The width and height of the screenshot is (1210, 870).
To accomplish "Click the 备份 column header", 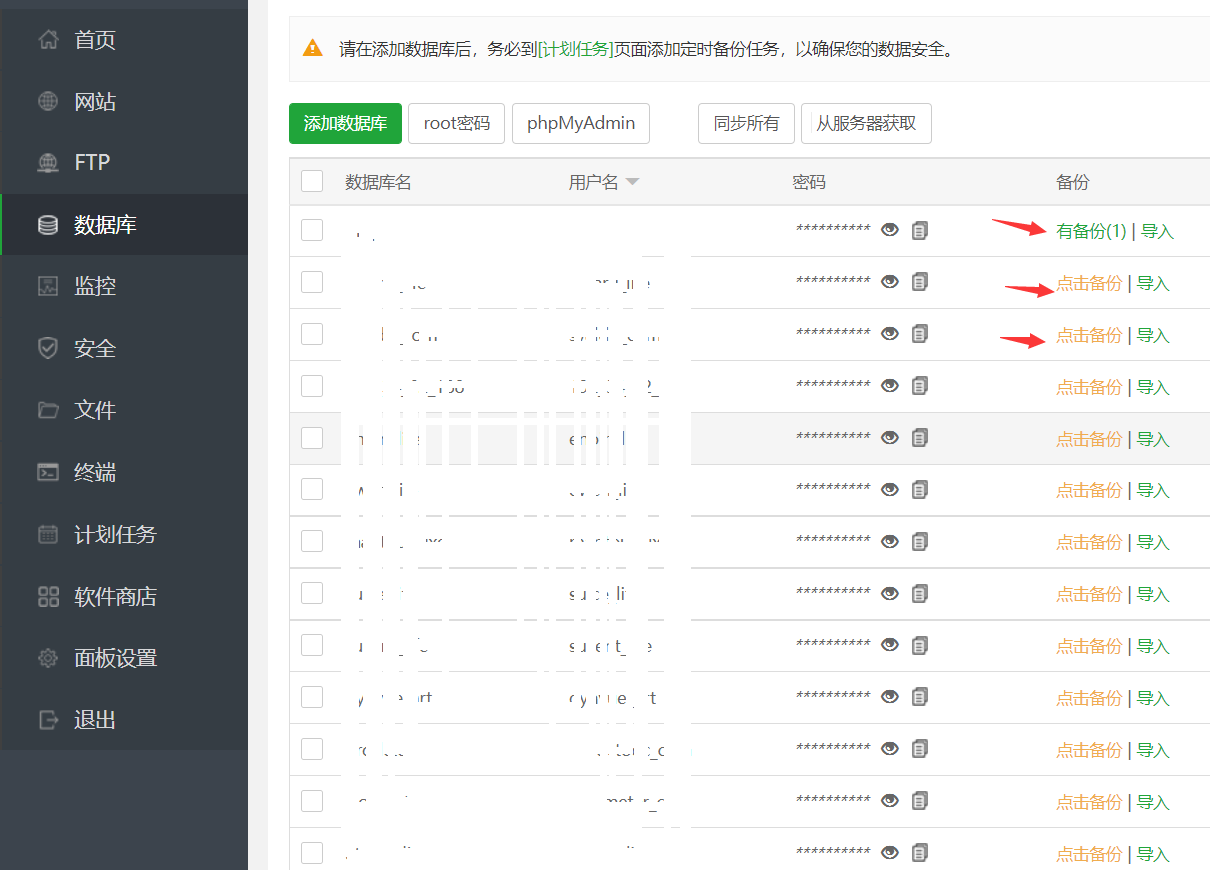I will point(1072,182).
